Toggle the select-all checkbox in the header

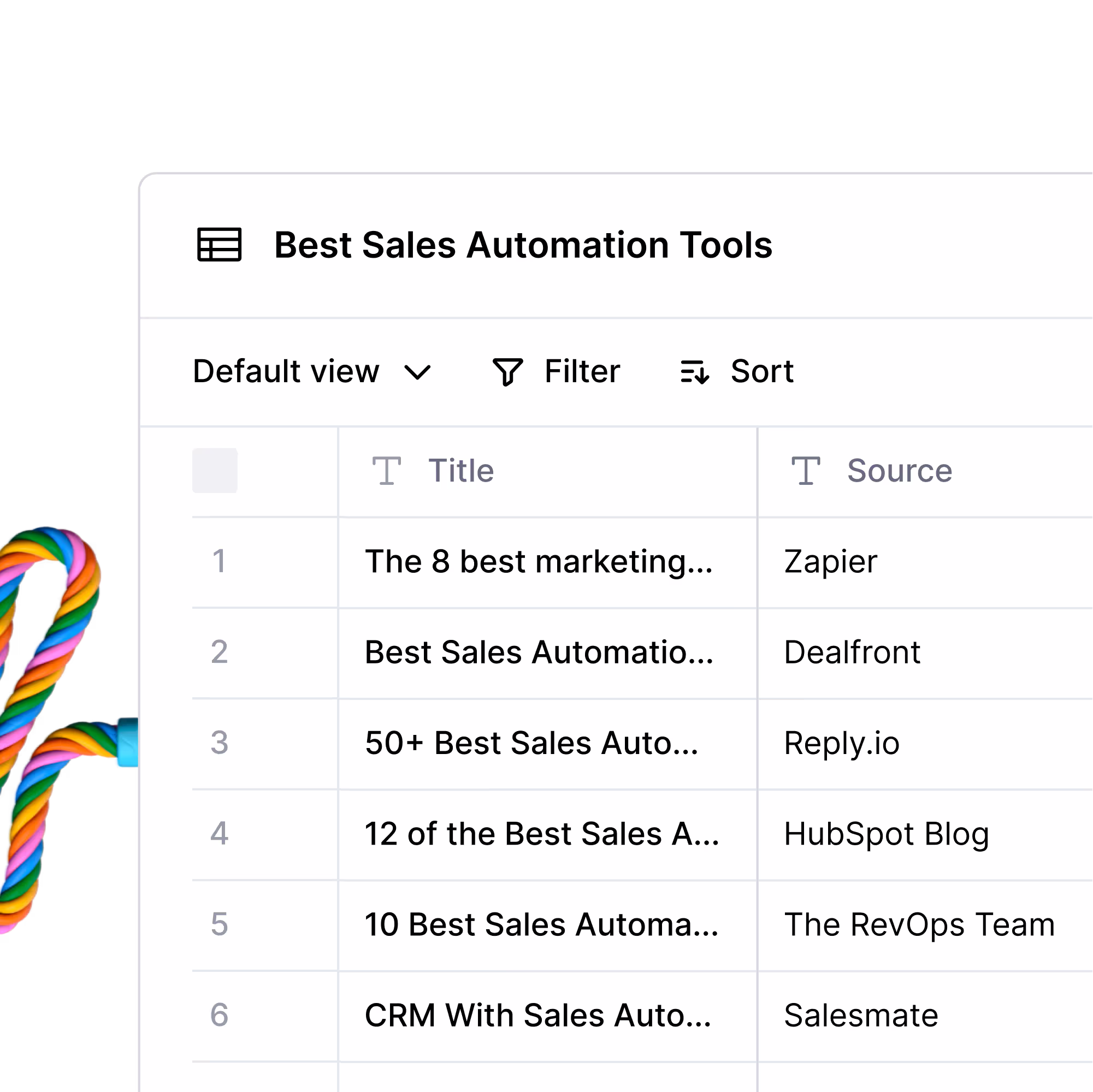[x=215, y=471]
